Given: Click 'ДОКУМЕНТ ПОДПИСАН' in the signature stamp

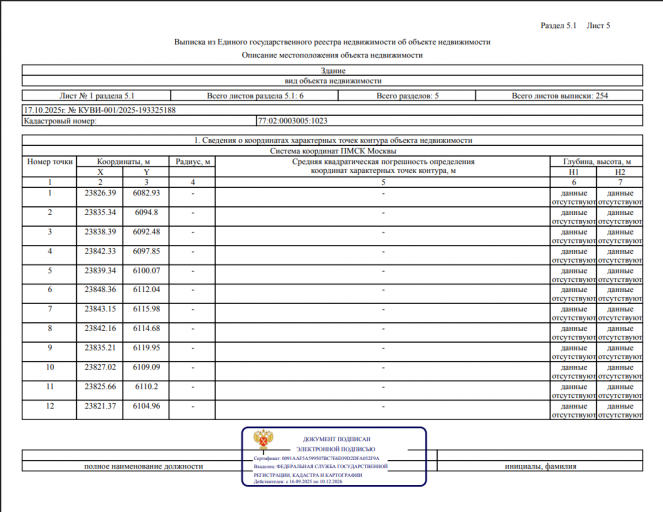Looking at the screenshot, I should pos(337,439).
